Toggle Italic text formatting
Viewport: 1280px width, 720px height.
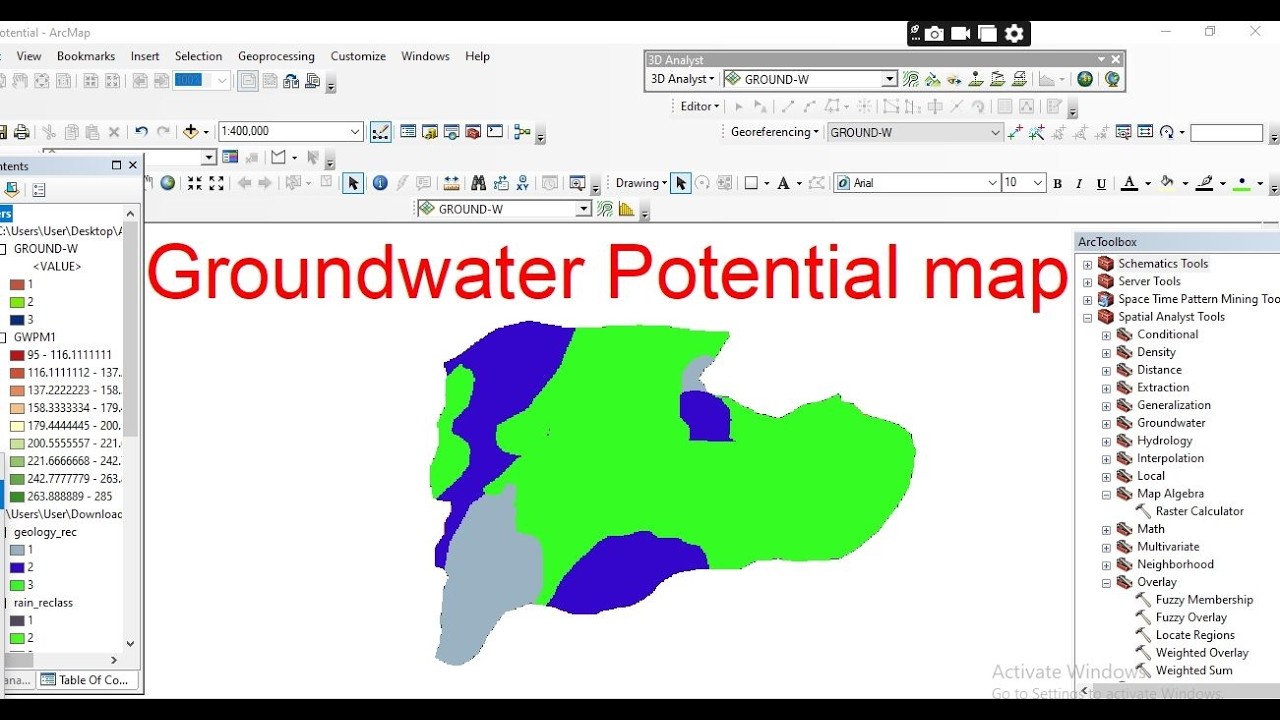pyautogui.click(x=1079, y=183)
